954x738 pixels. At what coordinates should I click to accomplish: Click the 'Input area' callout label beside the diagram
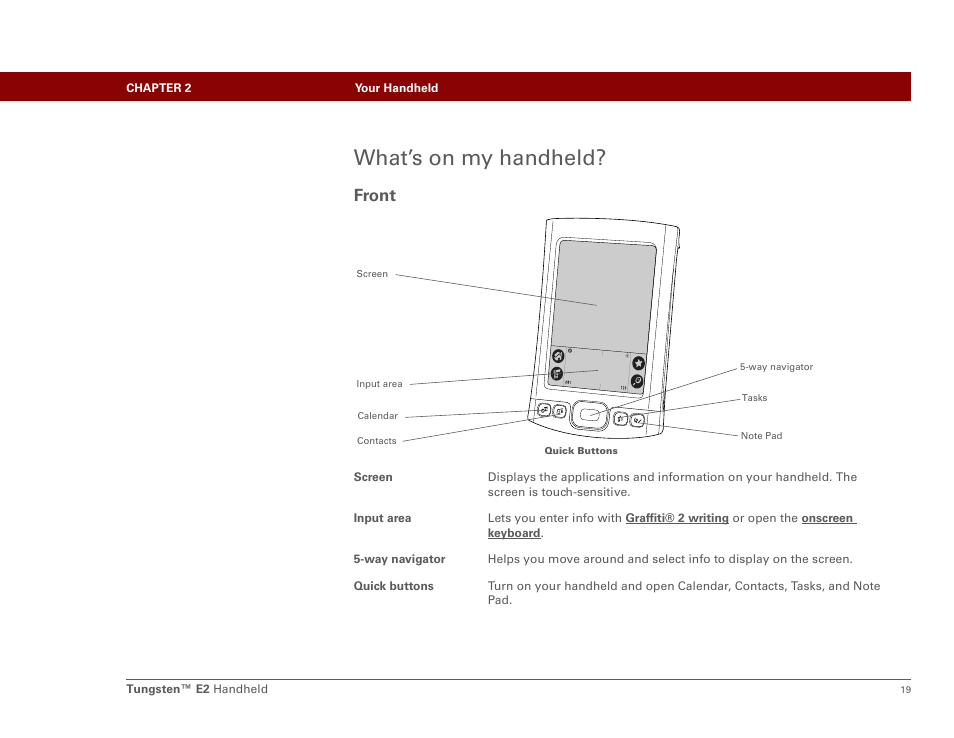(379, 384)
